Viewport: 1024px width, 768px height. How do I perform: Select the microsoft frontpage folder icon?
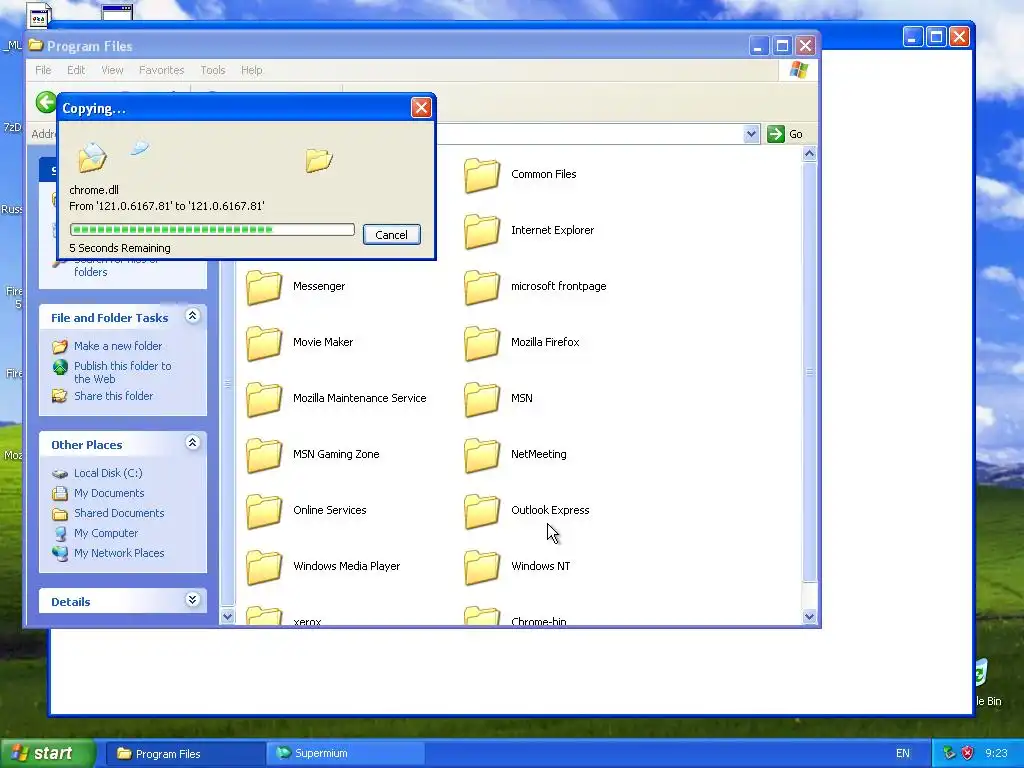tap(482, 287)
